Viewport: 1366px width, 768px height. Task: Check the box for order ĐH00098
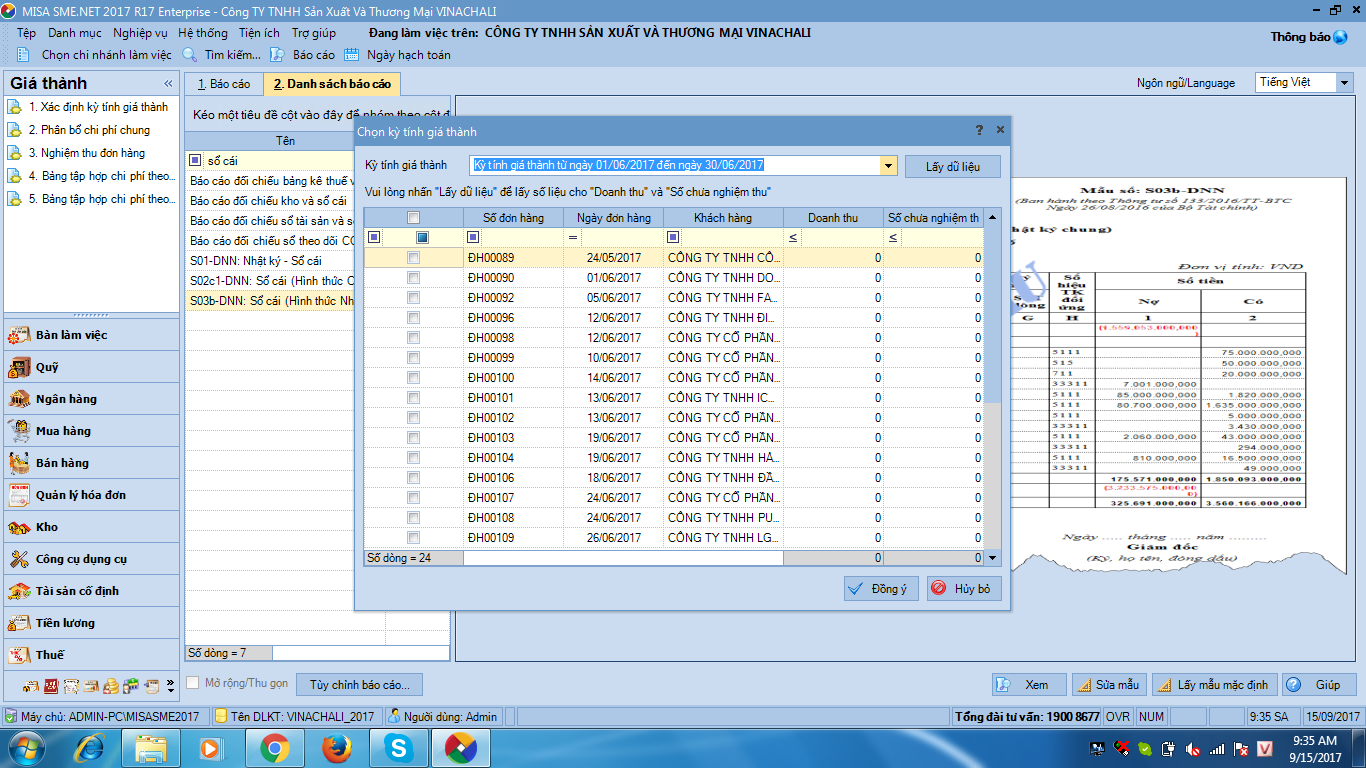pyautogui.click(x=413, y=338)
